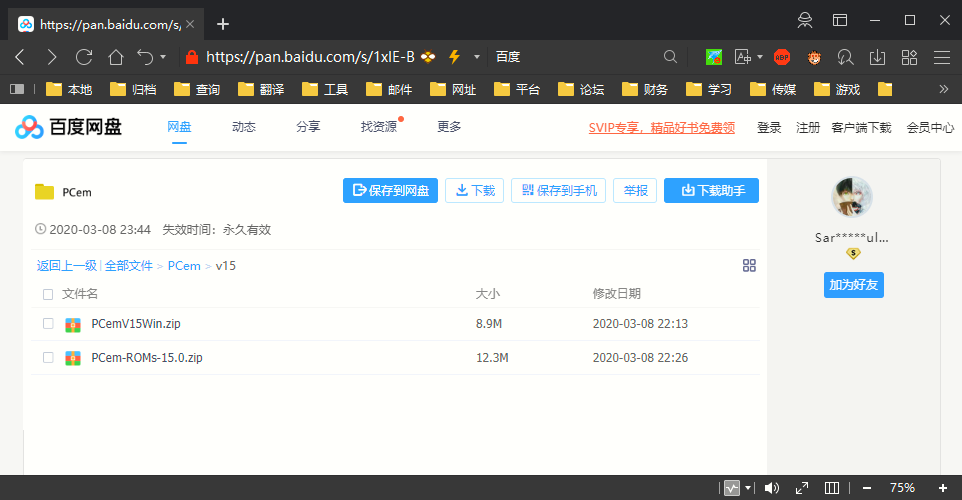Close the pan.baidu.com tab
This screenshot has width=962, height=500.
click(x=190, y=24)
